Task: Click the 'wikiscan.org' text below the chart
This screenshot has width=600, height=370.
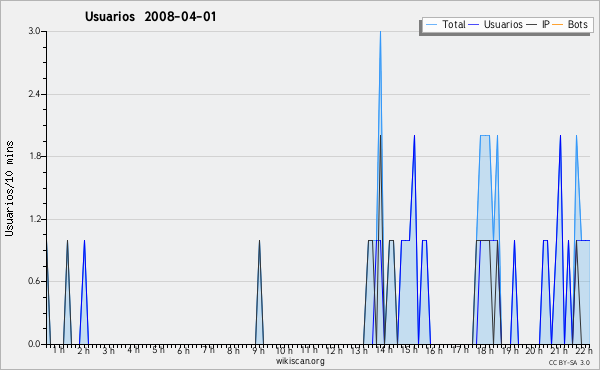Action: coord(300,361)
